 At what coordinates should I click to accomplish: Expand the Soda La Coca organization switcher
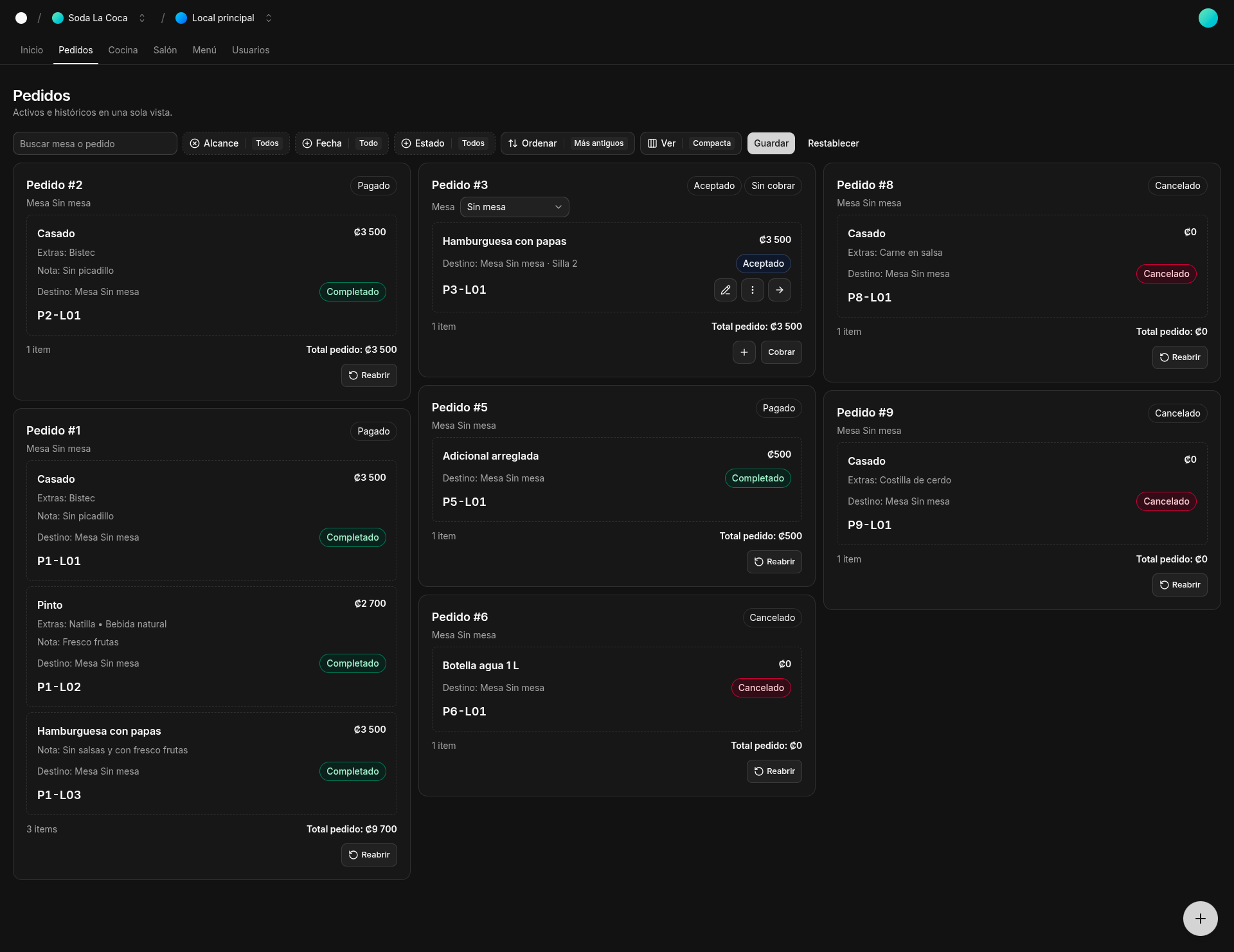[x=99, y=18]
